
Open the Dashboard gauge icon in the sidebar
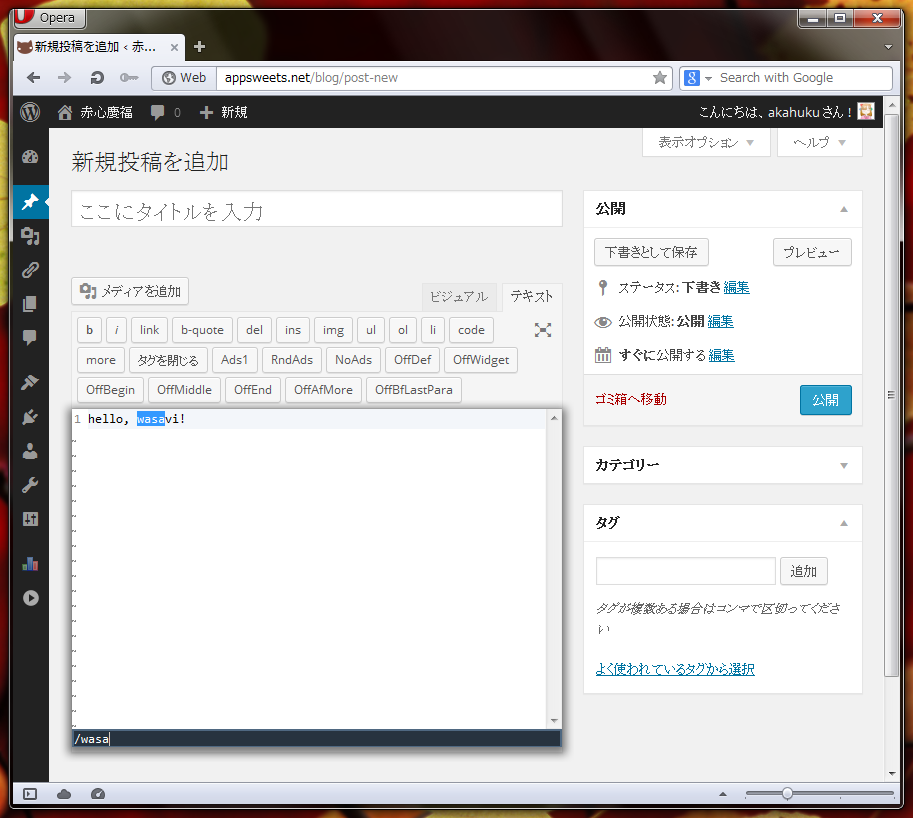(30, 157)
